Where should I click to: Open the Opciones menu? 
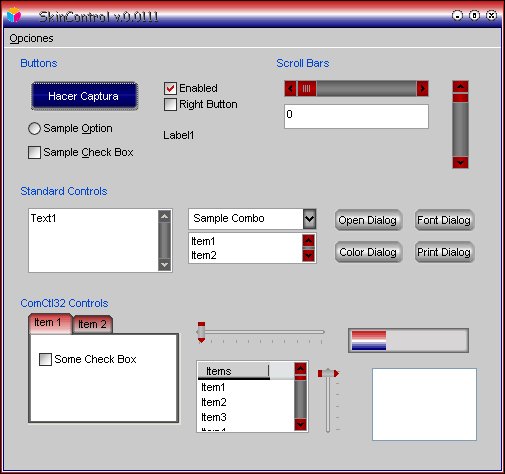pyautogui.click(x=31, y=38)
